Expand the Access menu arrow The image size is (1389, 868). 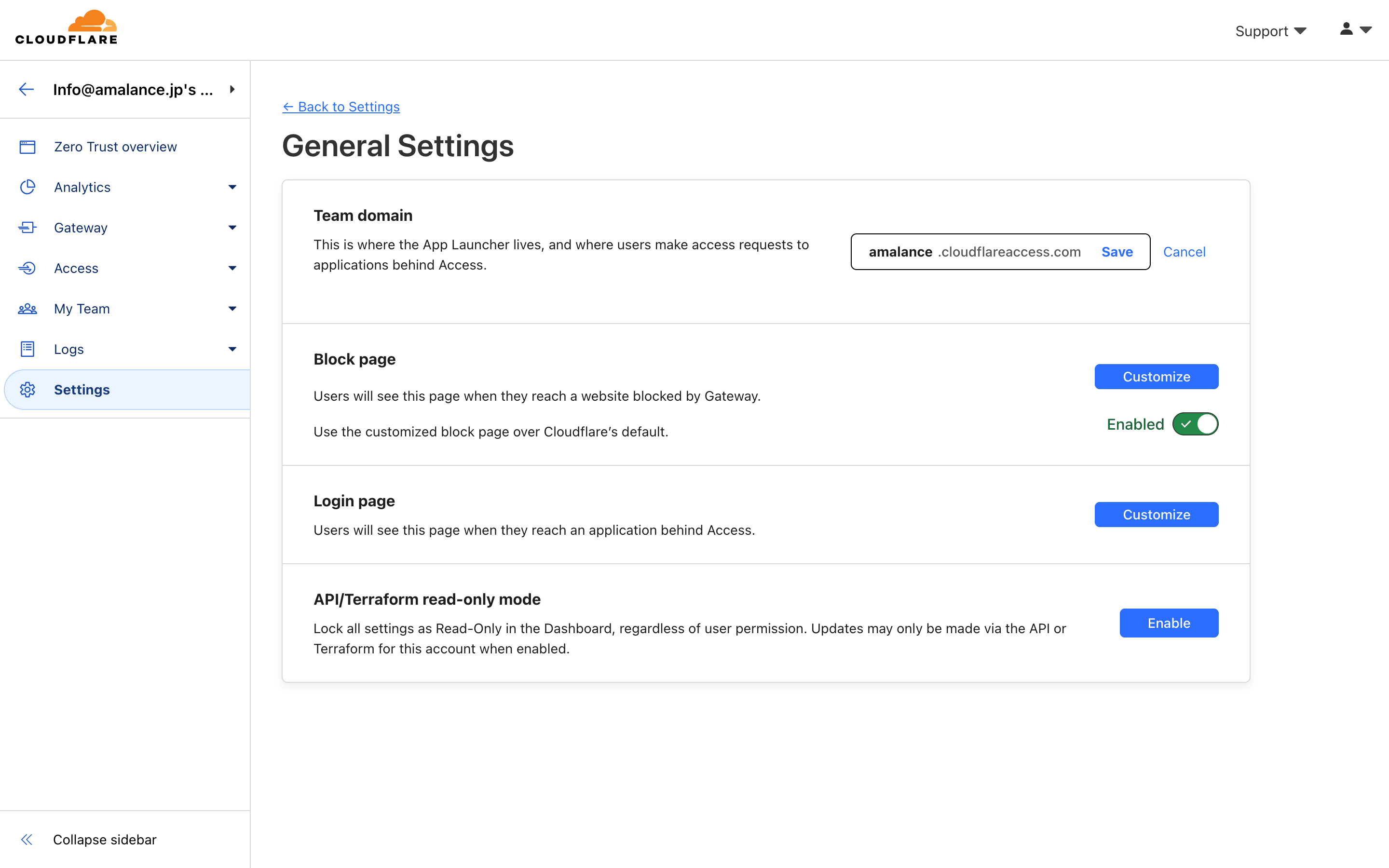232,268
